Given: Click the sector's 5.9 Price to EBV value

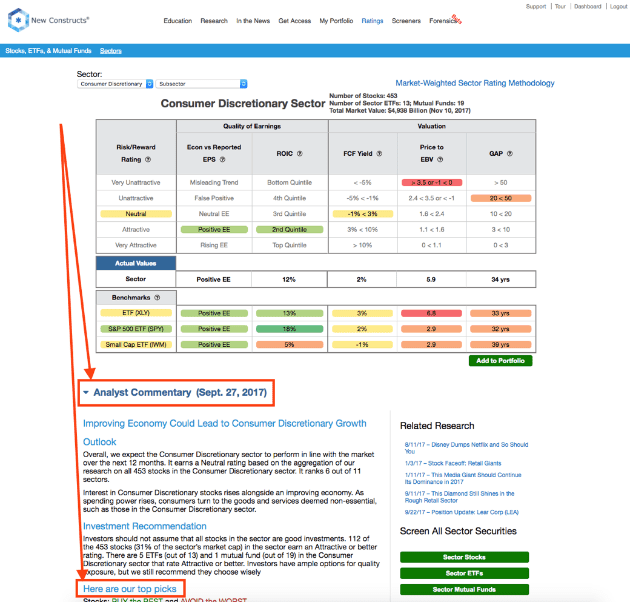Looking at the screenshot, I should point(431,279).
